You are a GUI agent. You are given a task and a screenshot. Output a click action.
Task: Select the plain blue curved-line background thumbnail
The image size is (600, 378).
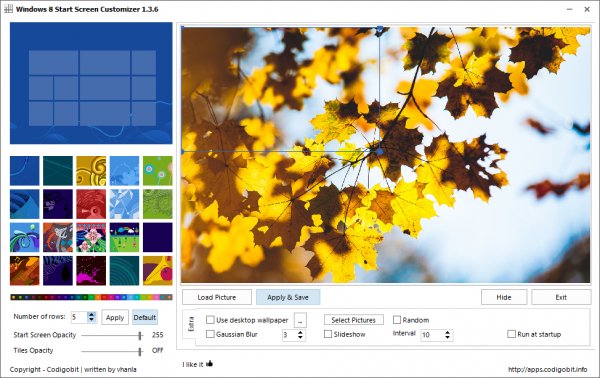coord(24,171)
